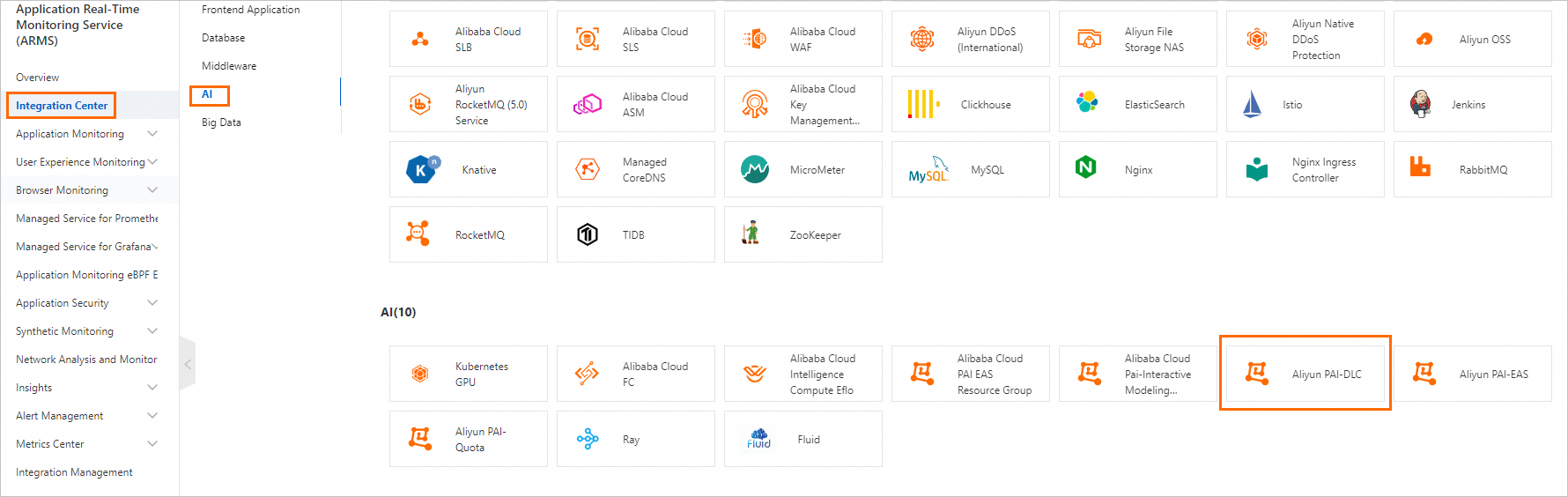Collapse the sidebar using the arrow handle
The height and width of the screenshot is (497, 1568).
(188, 363)
